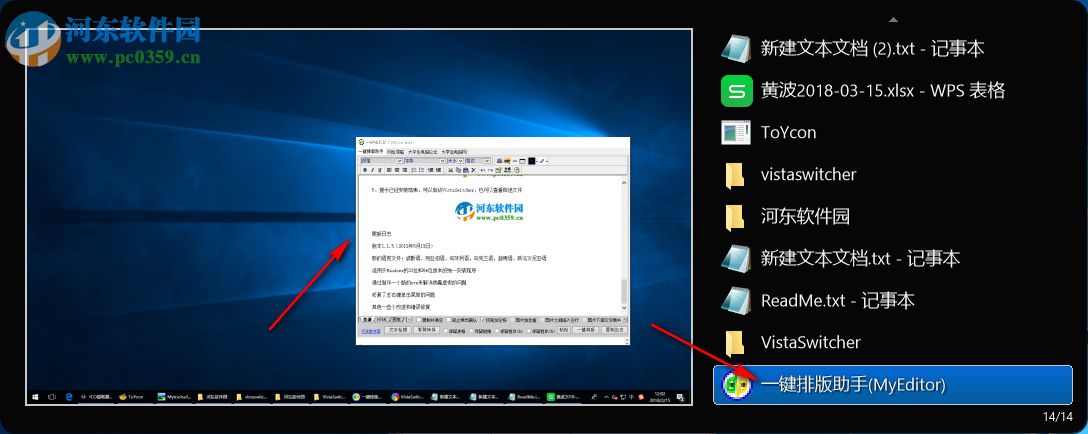1088x434 pixels.
Task: Click the scissors Cut icon in the previewed editor
Action: pyautogui.click(x=450, y=170)
